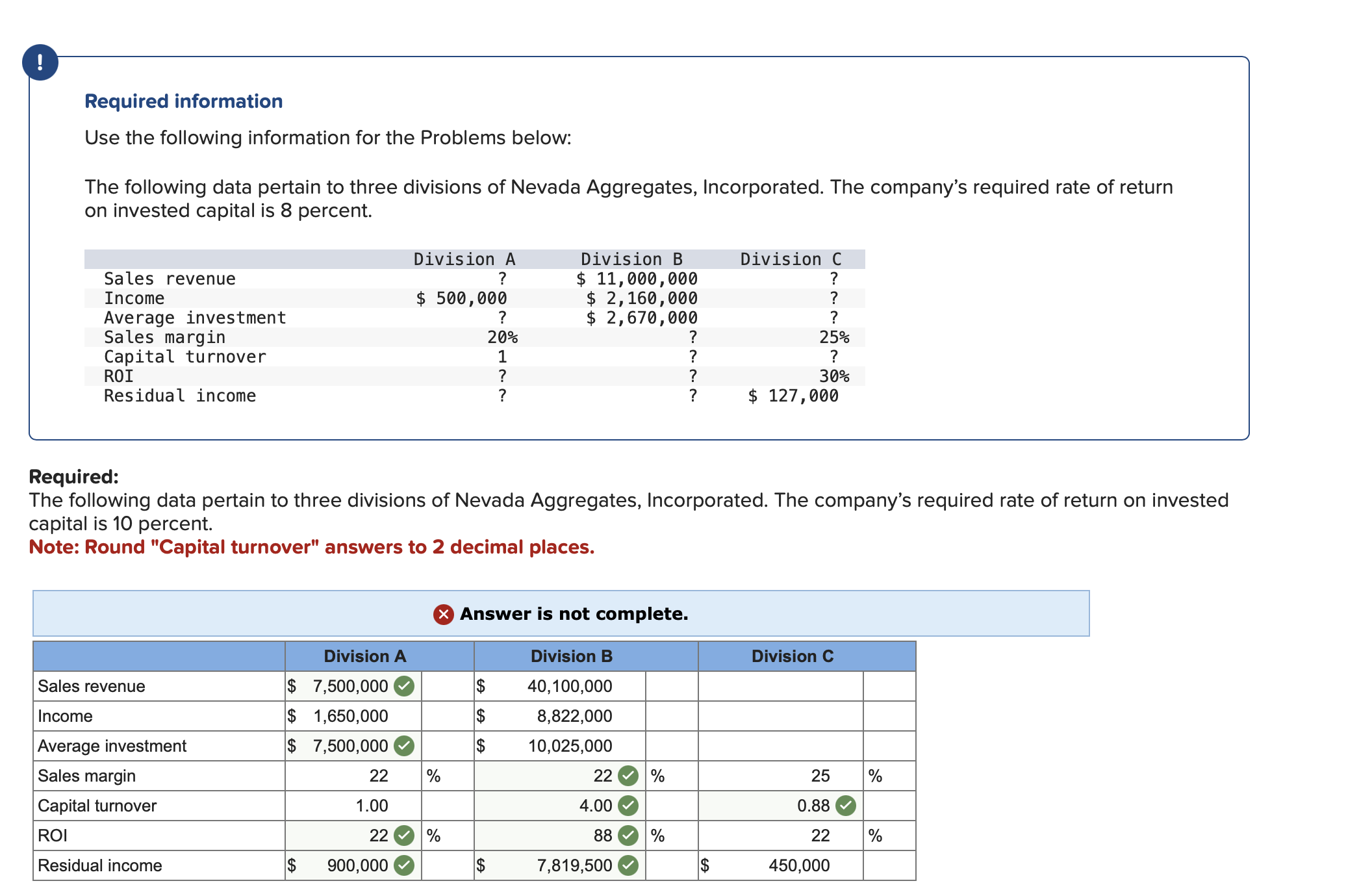Click checkmark beside average investment 7,500,000
Image resolution: width=1372 pixels, height=894 pixels.
click(x=403, y=745)
